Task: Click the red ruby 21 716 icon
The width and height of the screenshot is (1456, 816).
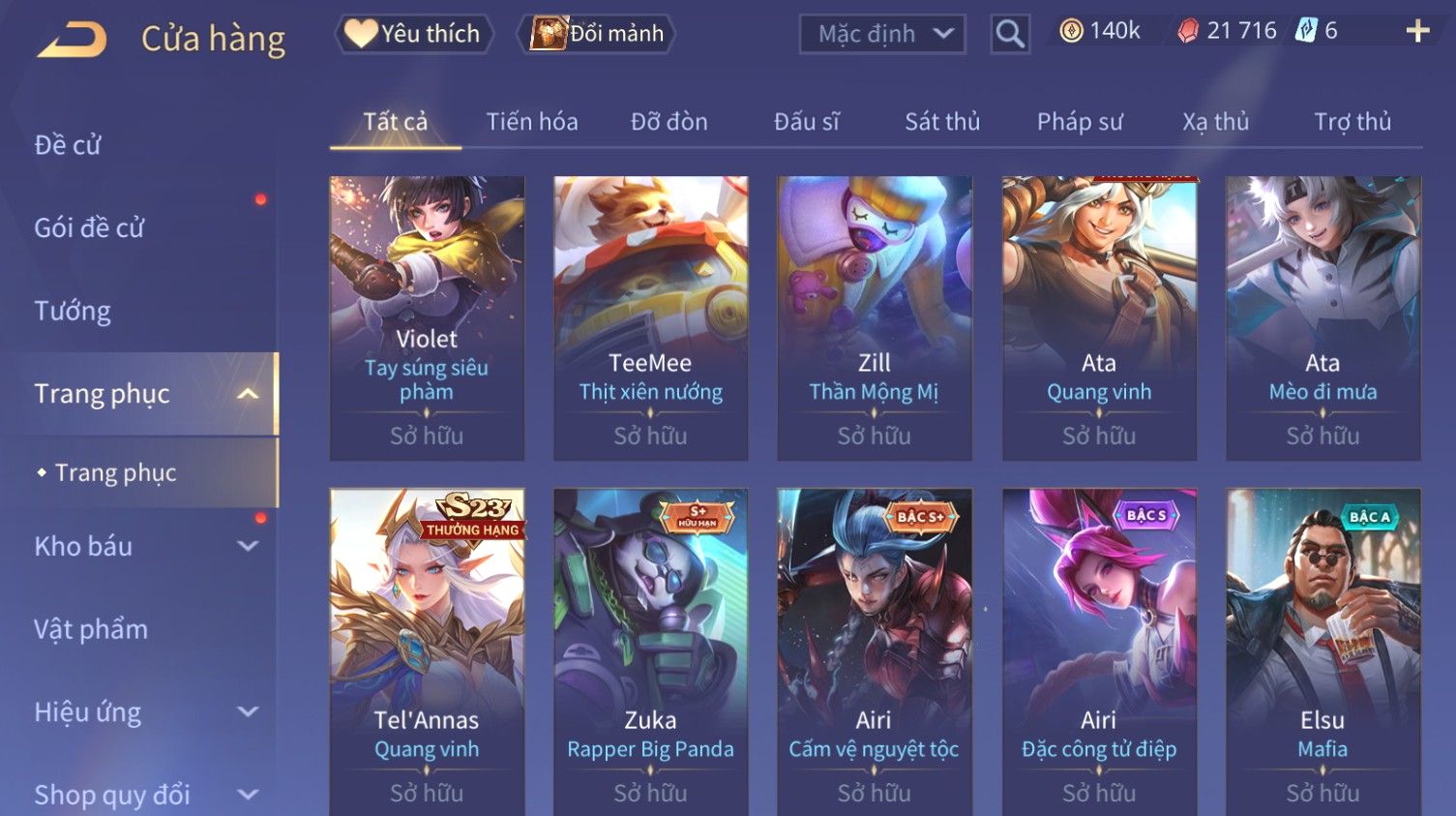Action: coord(1187,32)
